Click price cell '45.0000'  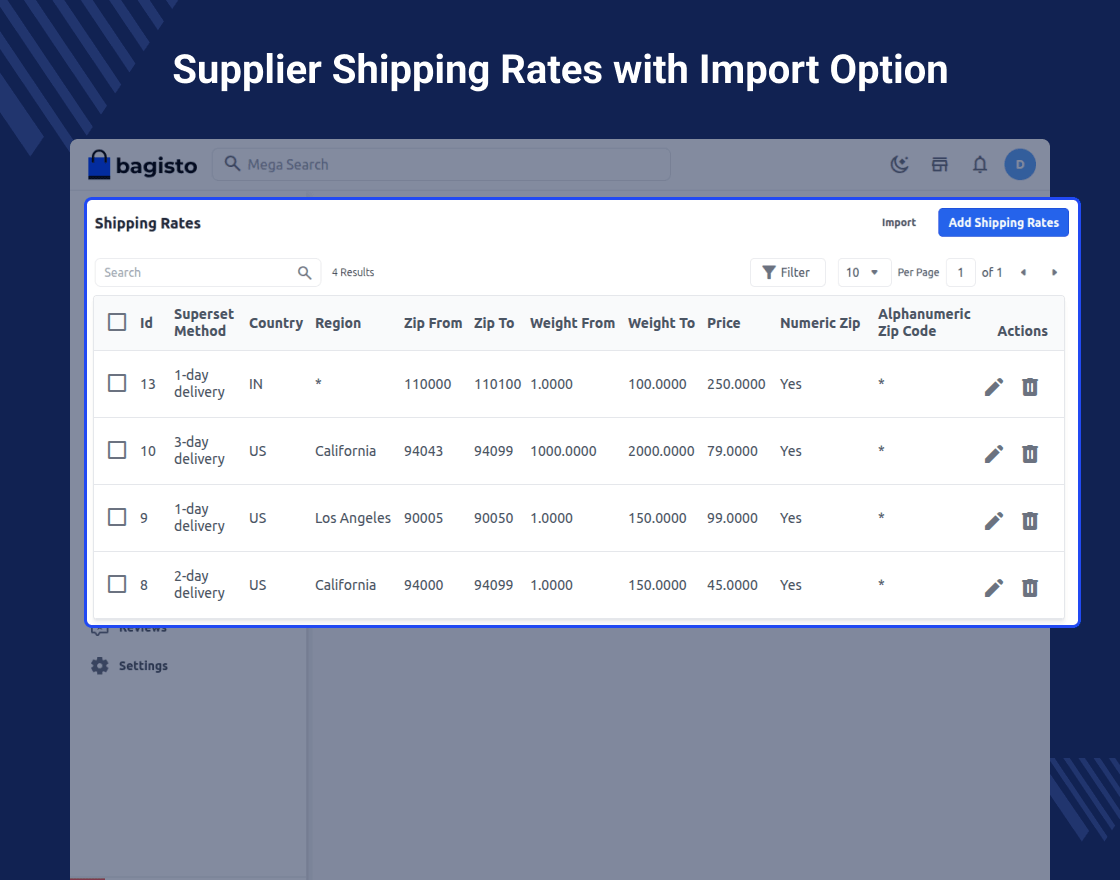click(732, 585)
